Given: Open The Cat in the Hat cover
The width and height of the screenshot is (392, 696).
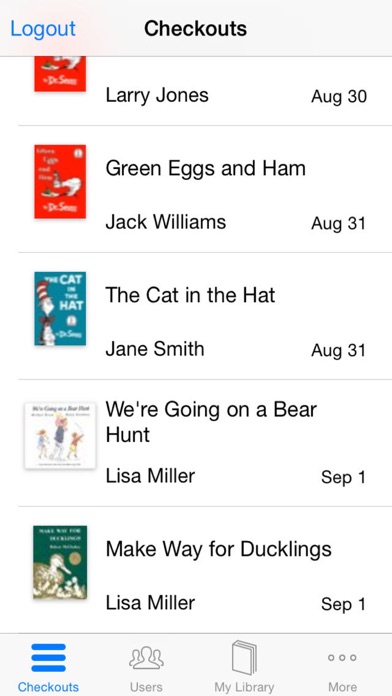Looking at the screenshot, I should click(60, 308).
